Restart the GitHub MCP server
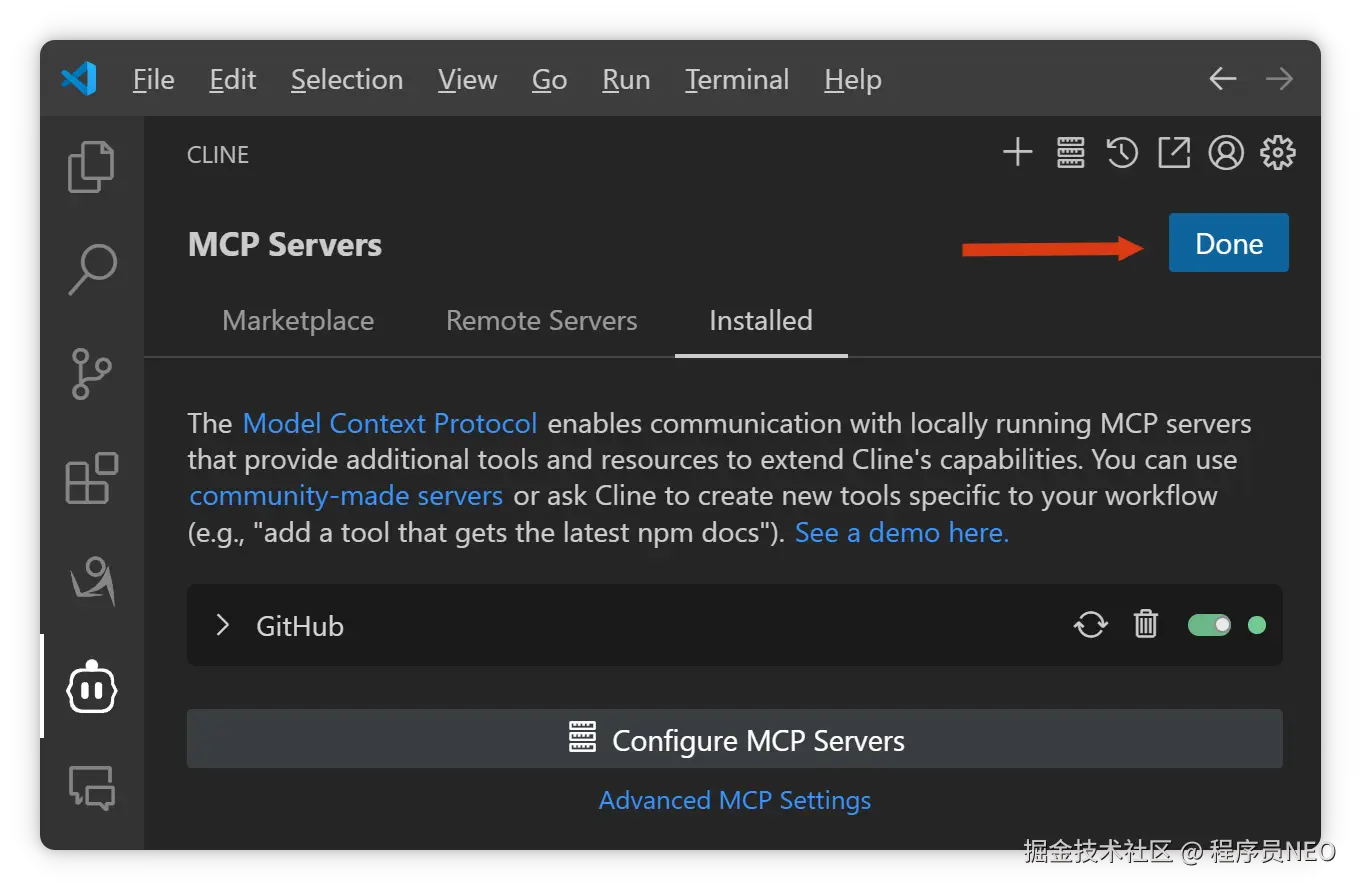The height and width of the screenshot is (890, 1361). 1090,625
